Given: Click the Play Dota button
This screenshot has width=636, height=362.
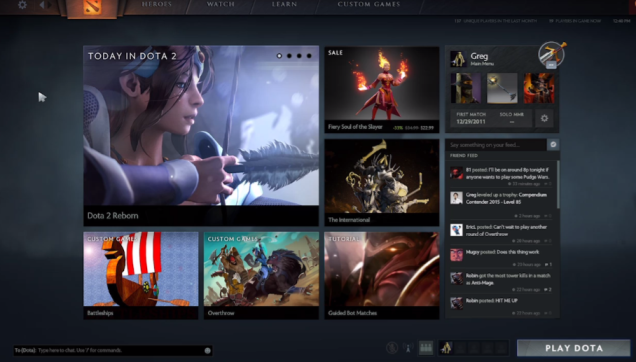Looking at the screenshot, I should pyautogui.click(x=574, y=348).
